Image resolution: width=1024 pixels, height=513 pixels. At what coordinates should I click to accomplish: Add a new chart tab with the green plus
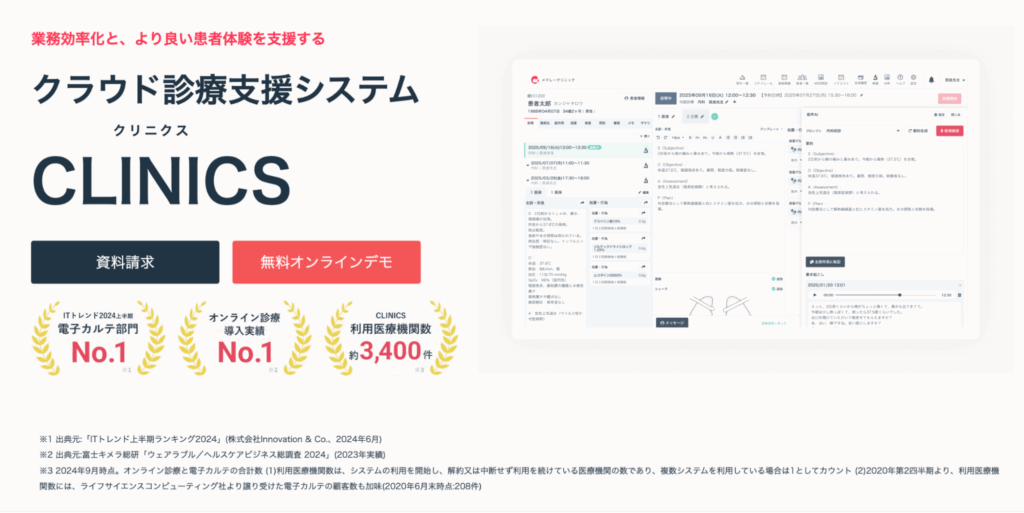click(714, 116)
